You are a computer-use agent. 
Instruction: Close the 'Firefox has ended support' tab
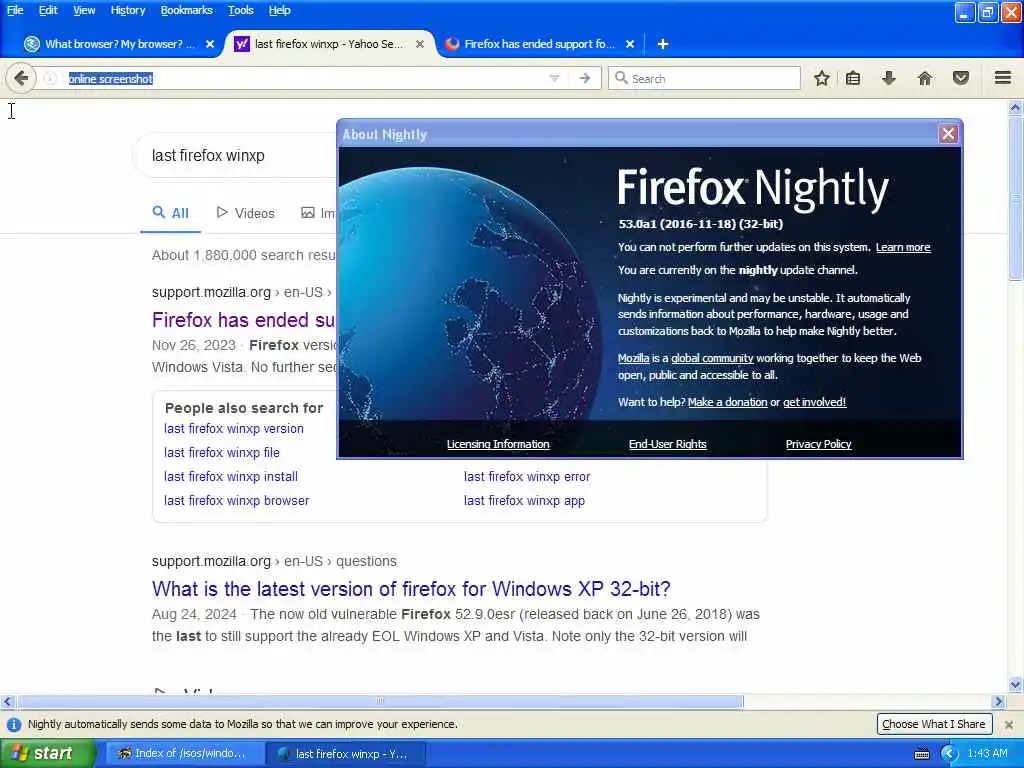(630, 44)
